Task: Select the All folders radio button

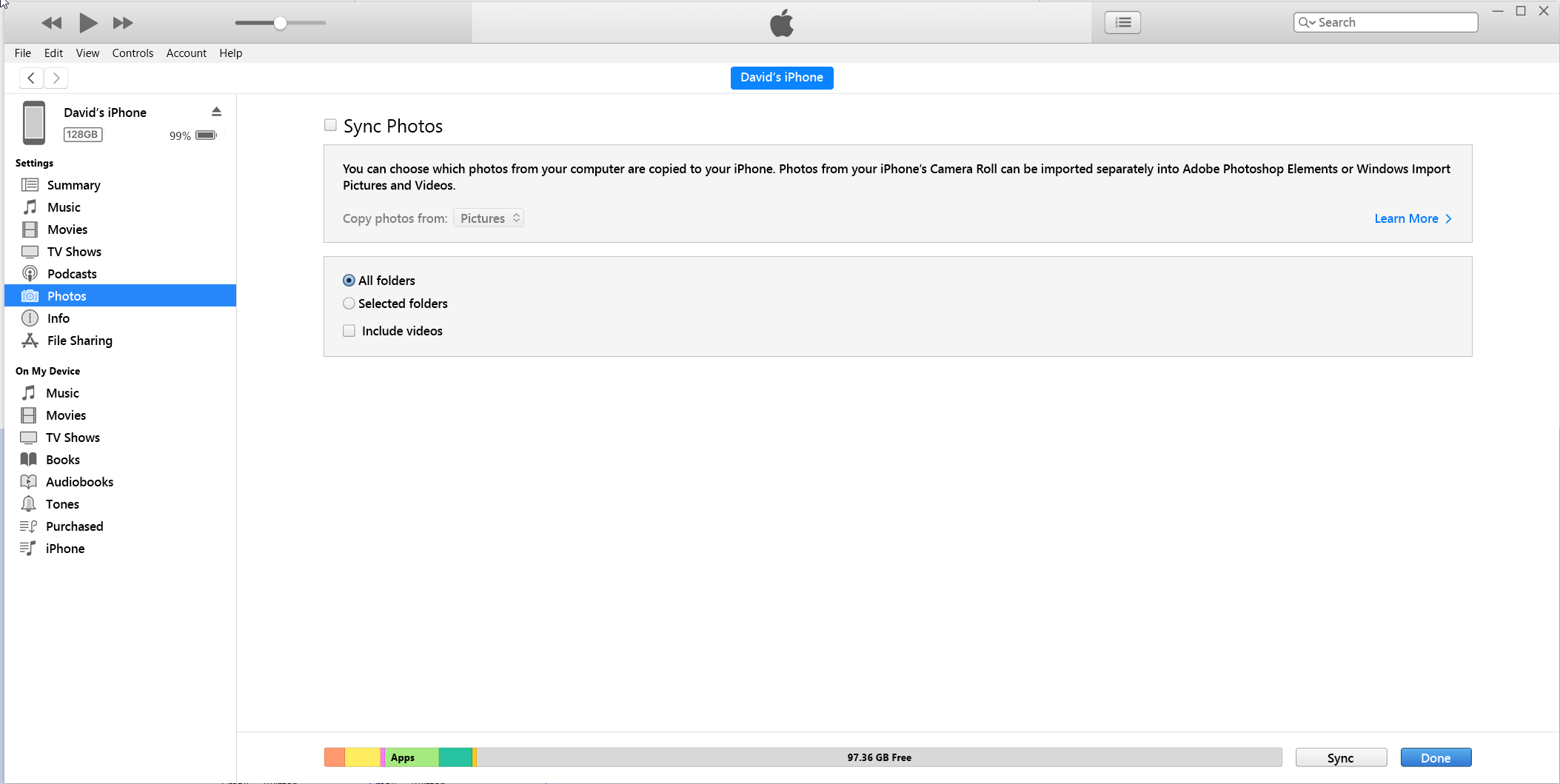Action: tap(349, 281)
